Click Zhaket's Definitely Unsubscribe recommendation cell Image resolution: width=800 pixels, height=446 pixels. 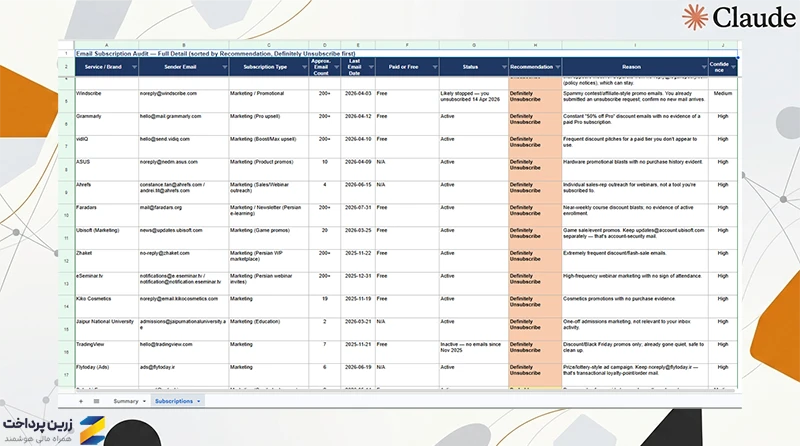(535, 261)
